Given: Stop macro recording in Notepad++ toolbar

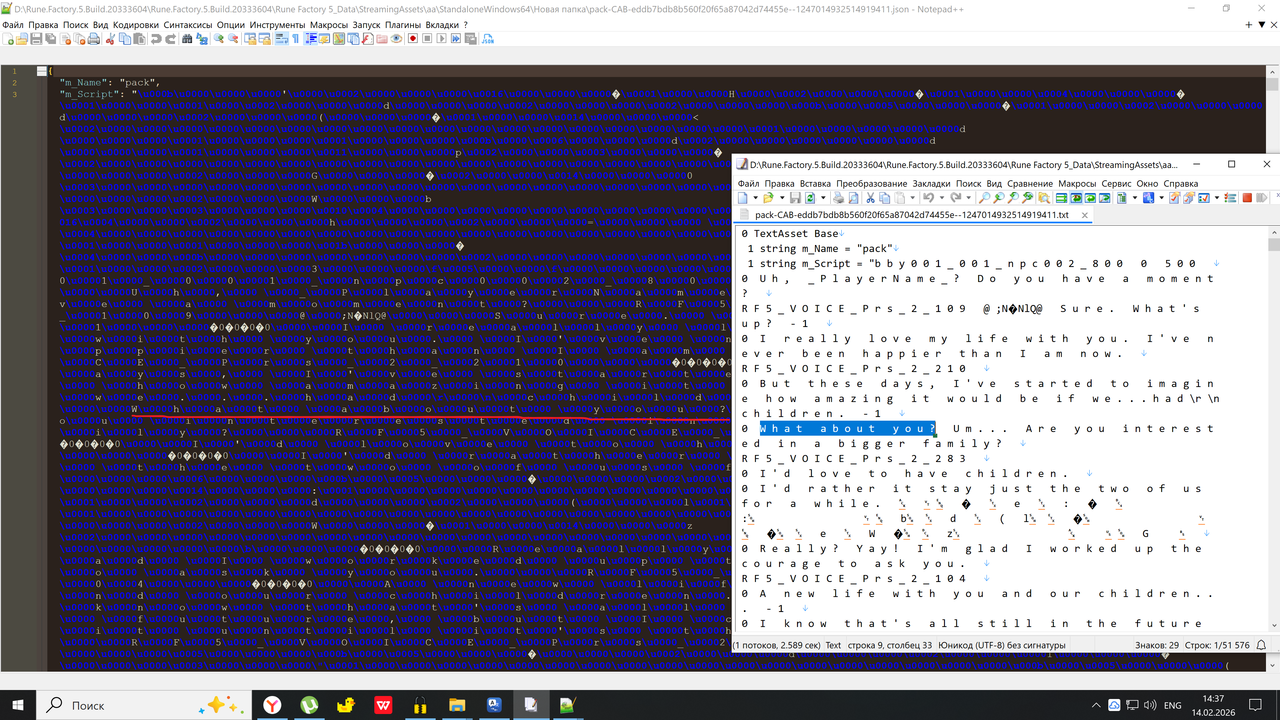Looking at the screenshot, I should [427, 39].
